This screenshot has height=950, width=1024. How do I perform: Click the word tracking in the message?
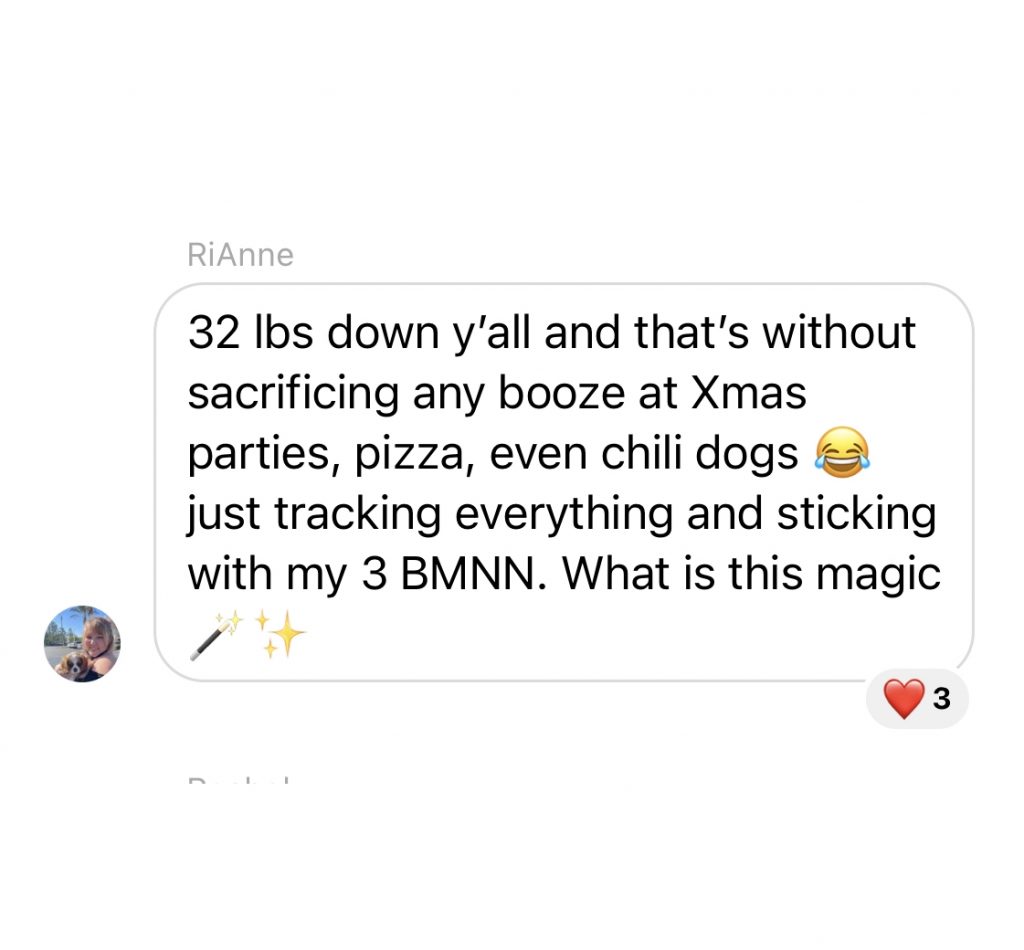coord(357,513)
